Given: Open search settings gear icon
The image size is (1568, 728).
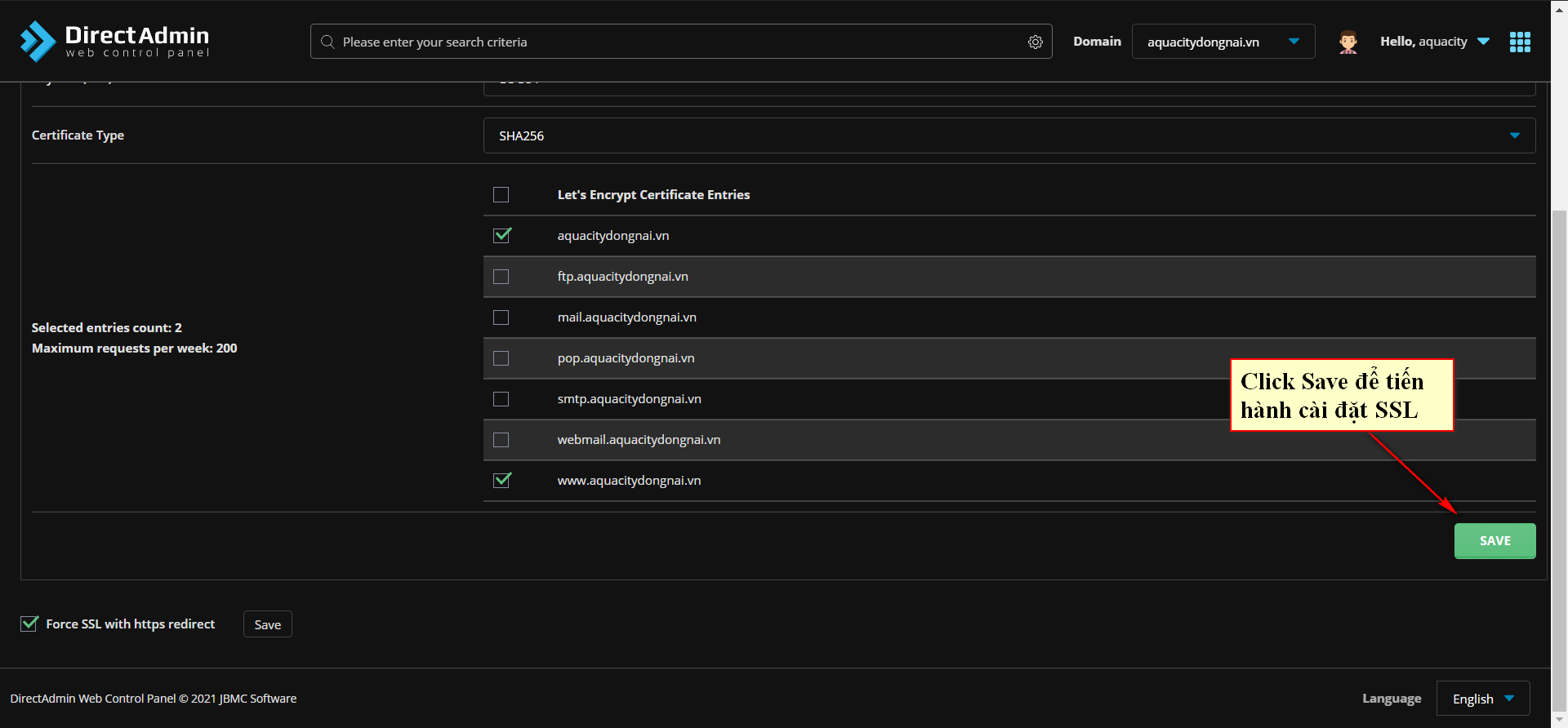Looking at the screenshot, I should (1035, 42).
